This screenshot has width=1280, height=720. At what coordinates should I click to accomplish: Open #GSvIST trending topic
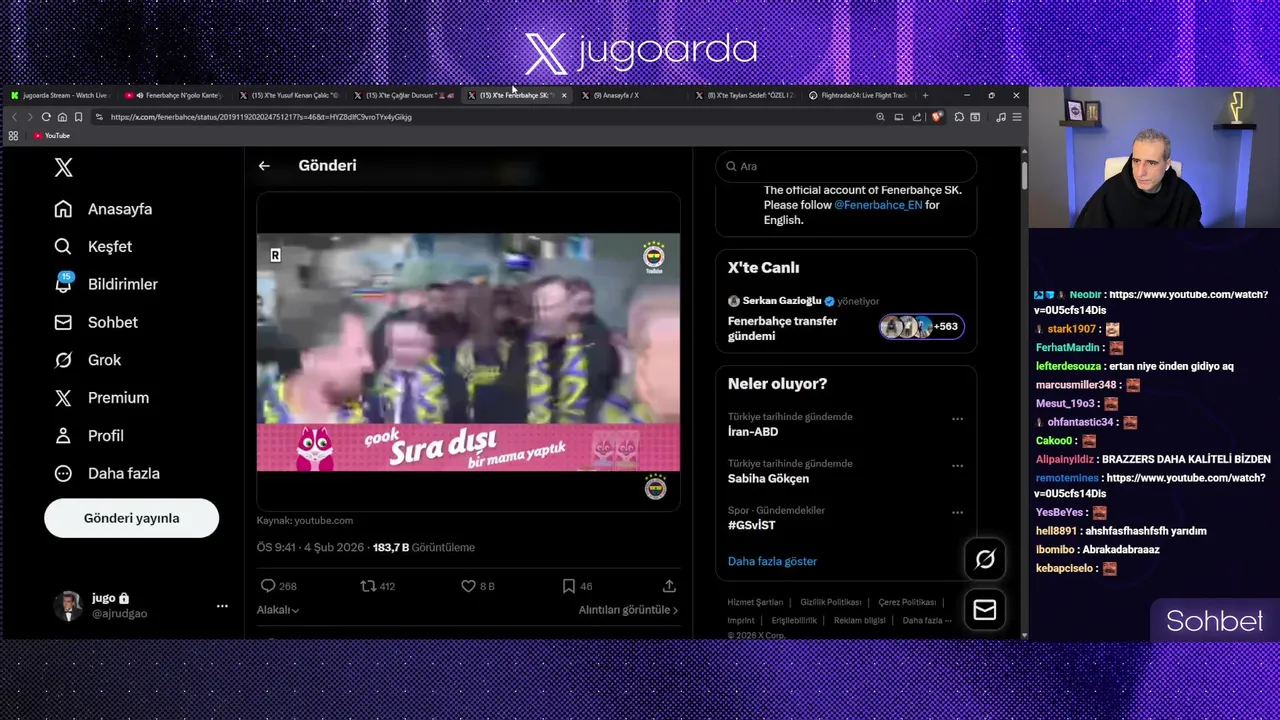click(x=752, y=525)
